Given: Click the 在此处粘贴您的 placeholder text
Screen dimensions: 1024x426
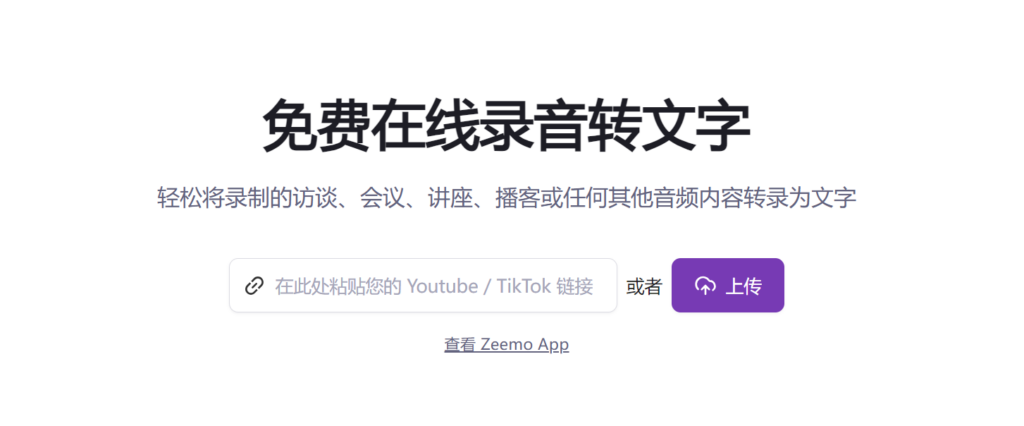Looking at the screenshot, I should (338, 286).
